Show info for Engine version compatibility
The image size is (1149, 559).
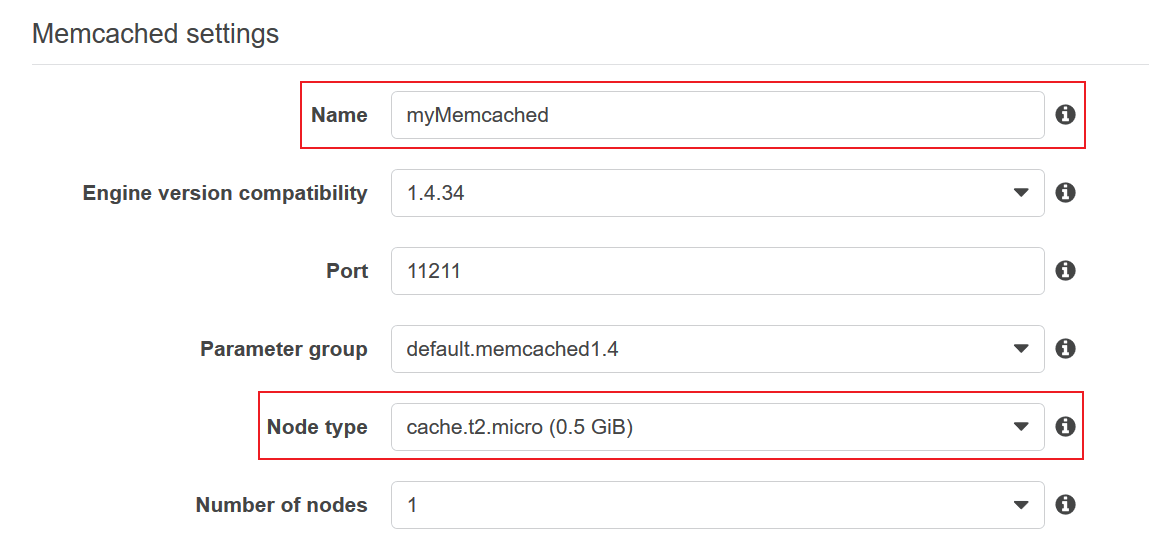pyautogui.click(x=1065, y=193)
